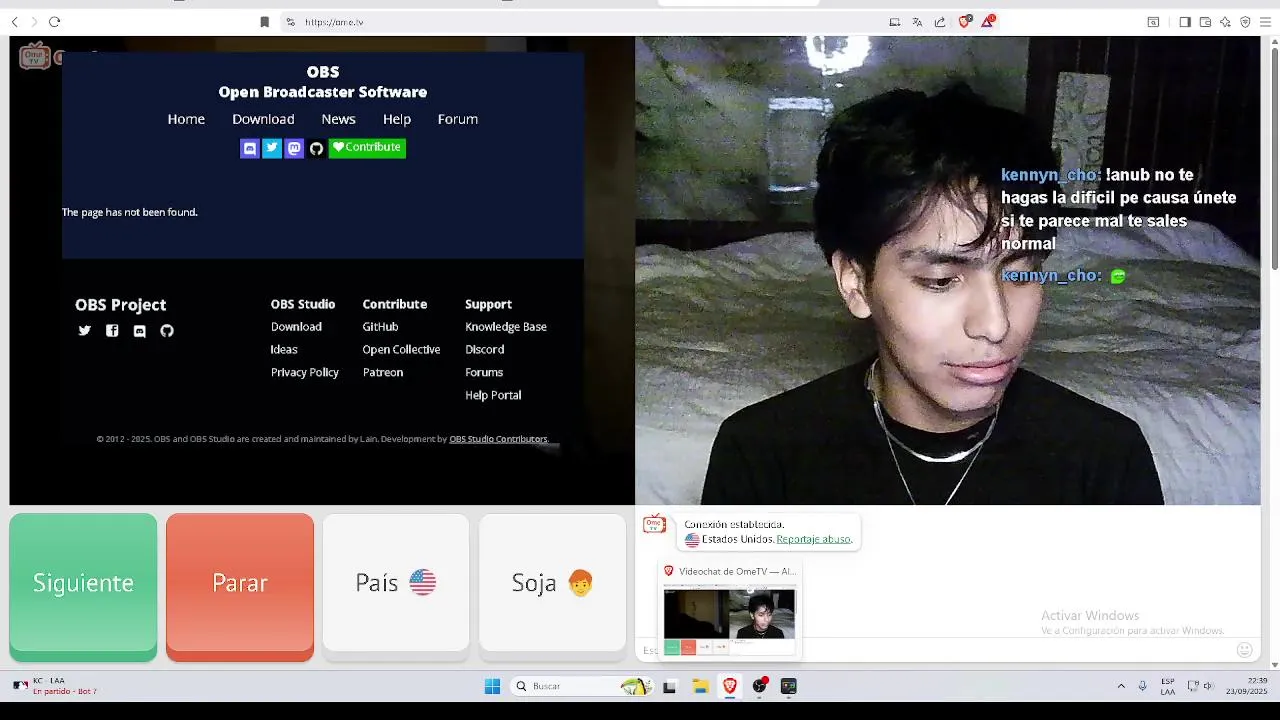The image size is (1280, 720).
Task: Click the Mastodon icon under OBS navigation
Action: coord(294,148)
